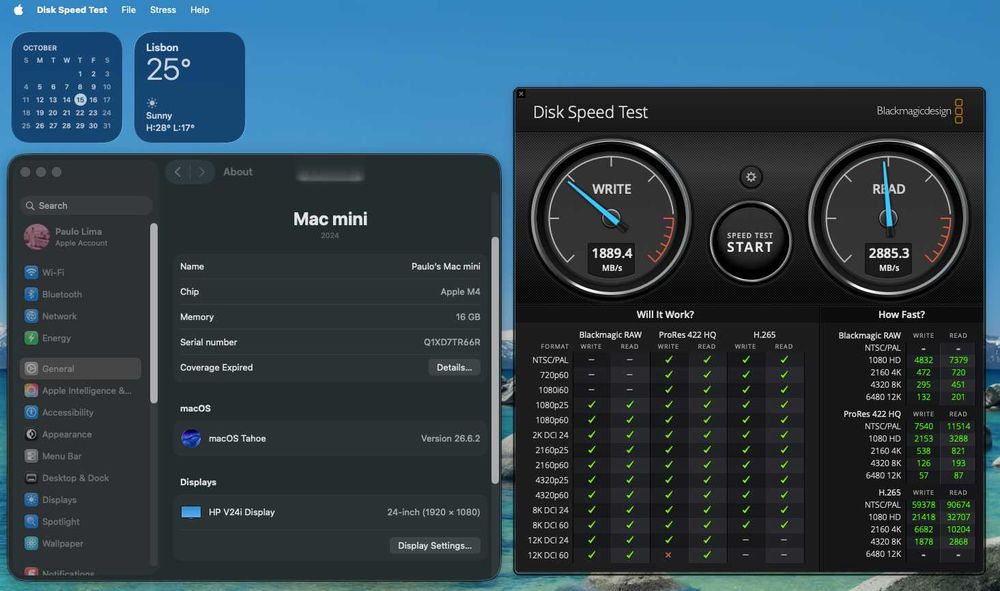Screen dimensions: 1000x591
Task: Click the Paulo's Mac mini name value
Action: click(x=446, y=266)
